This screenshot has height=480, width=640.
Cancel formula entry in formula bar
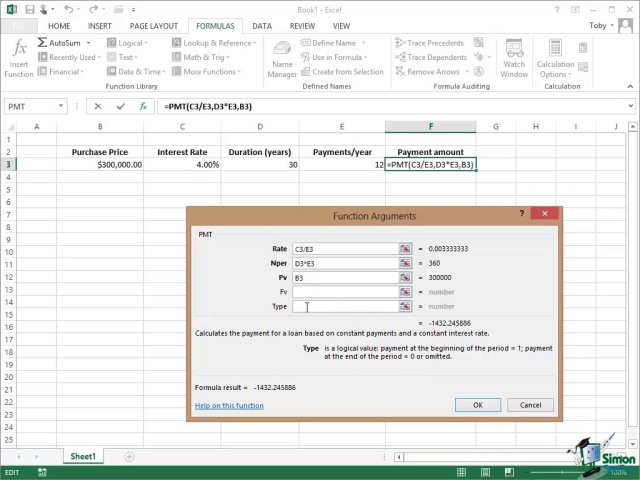click(x=97, y=106)
